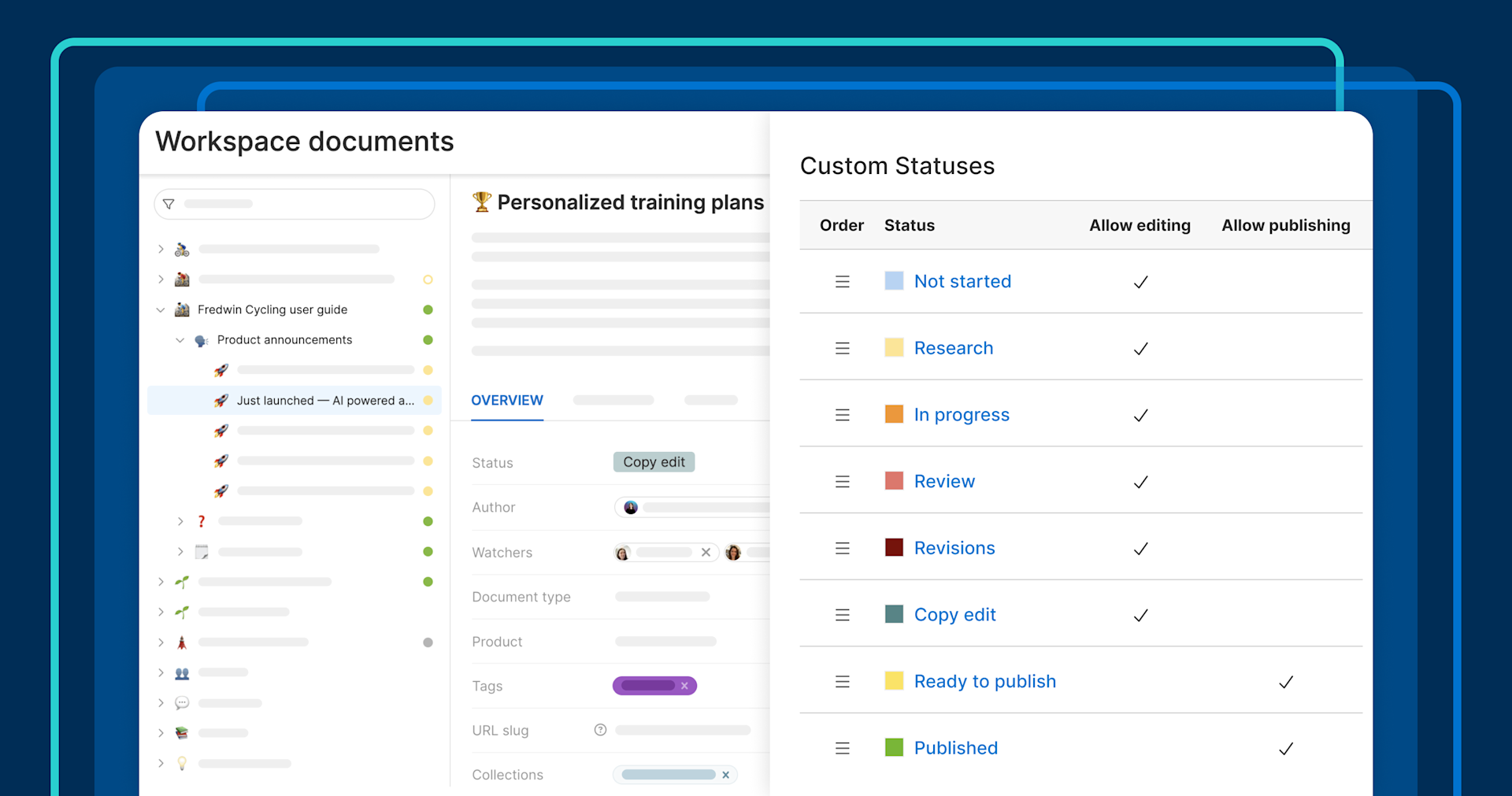Collapse the Product announcements section

coord(180,339)
